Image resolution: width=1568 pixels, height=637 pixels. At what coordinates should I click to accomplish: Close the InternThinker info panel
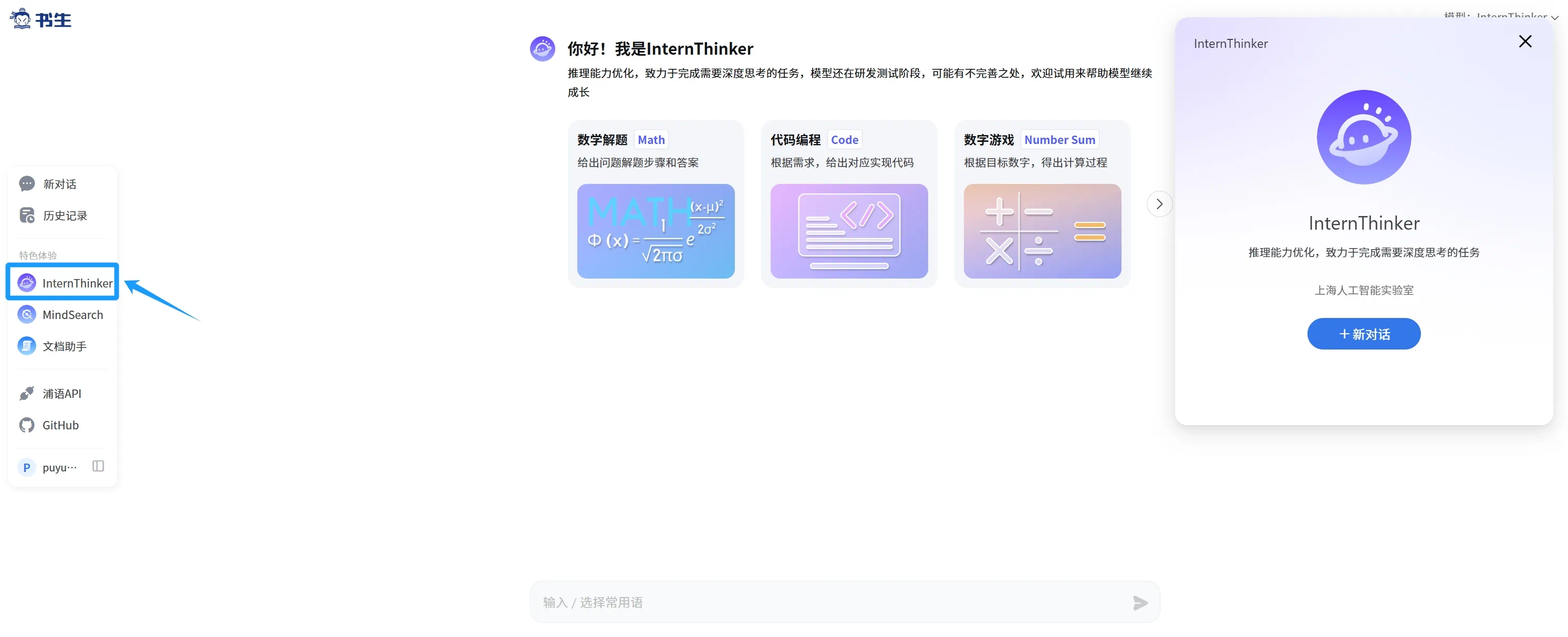1525,42
